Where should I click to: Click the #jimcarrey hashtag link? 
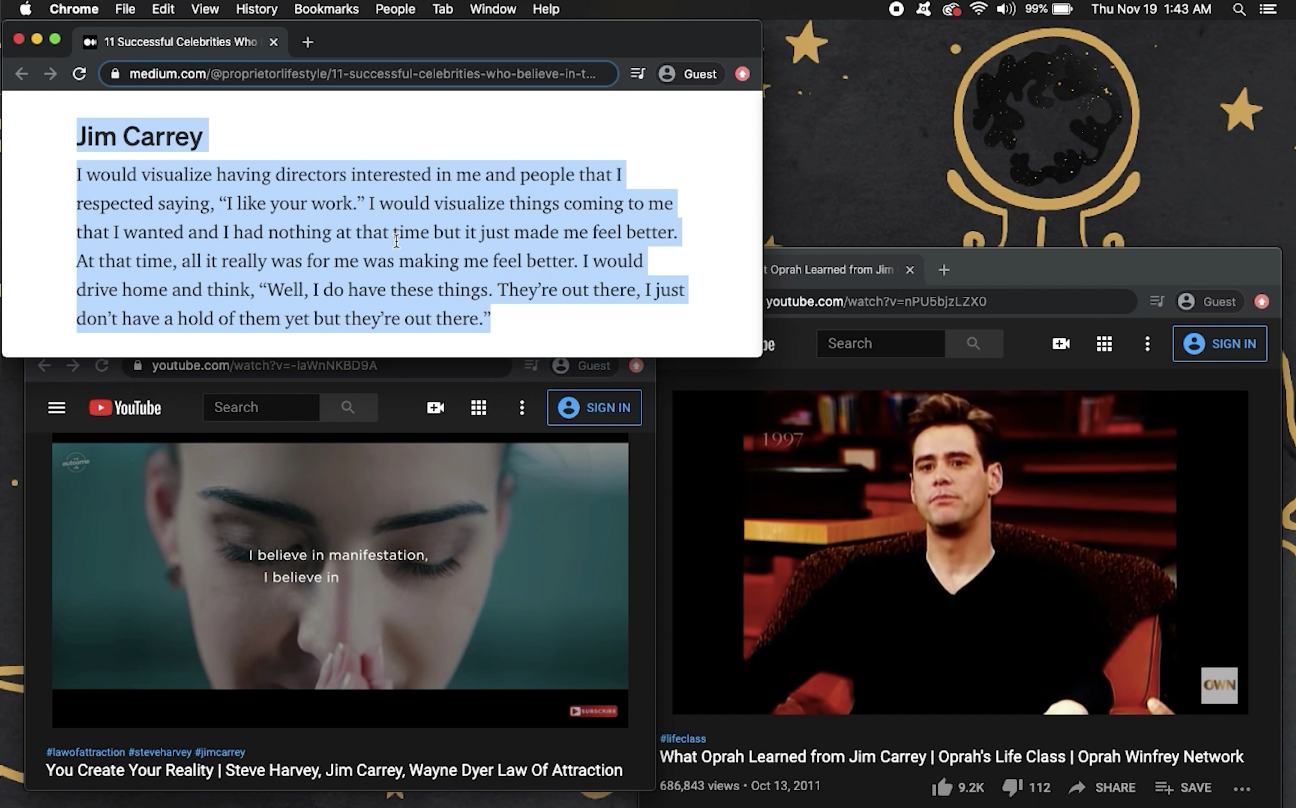coord(220,752)
